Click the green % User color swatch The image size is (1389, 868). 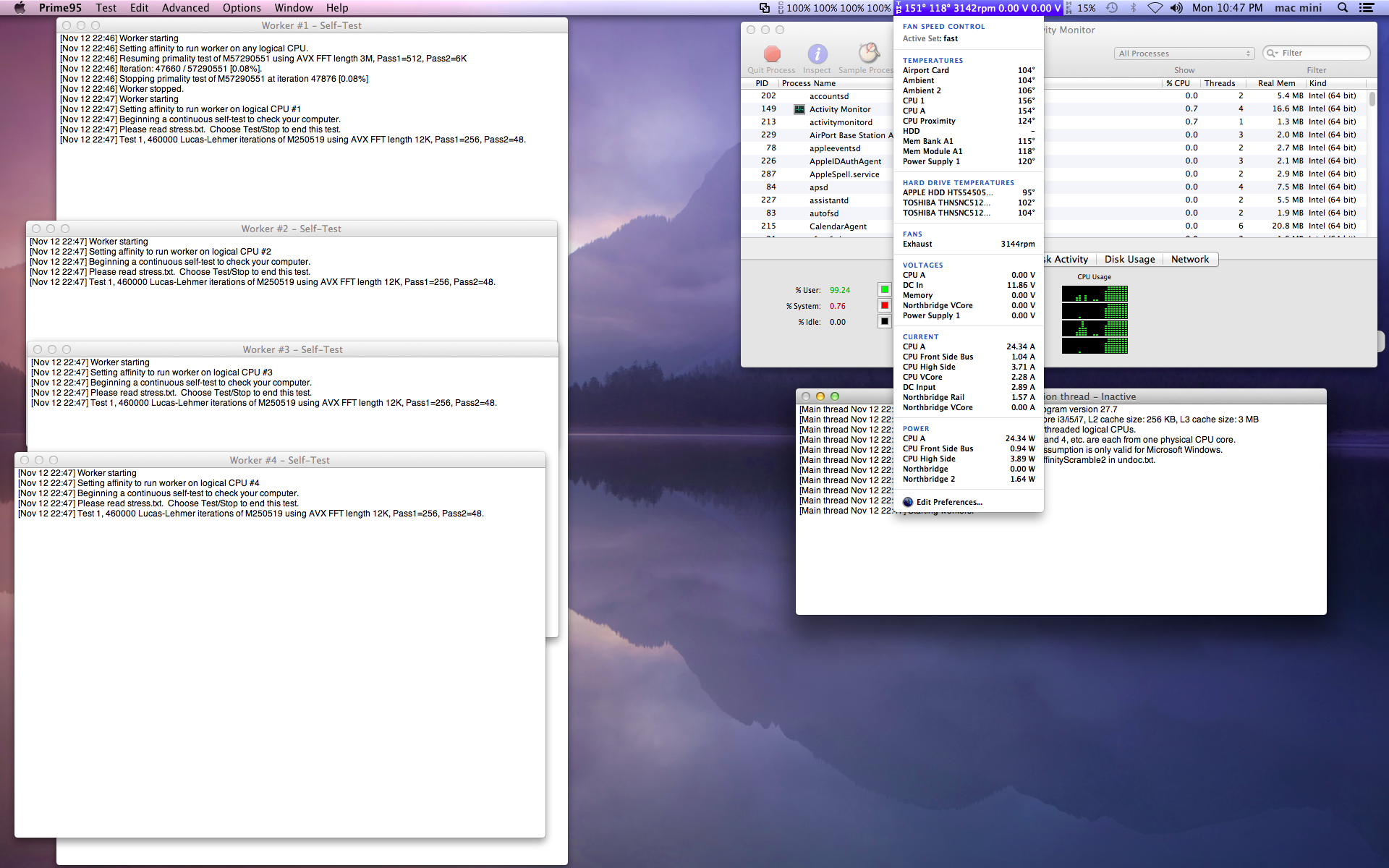click(884, 290)
